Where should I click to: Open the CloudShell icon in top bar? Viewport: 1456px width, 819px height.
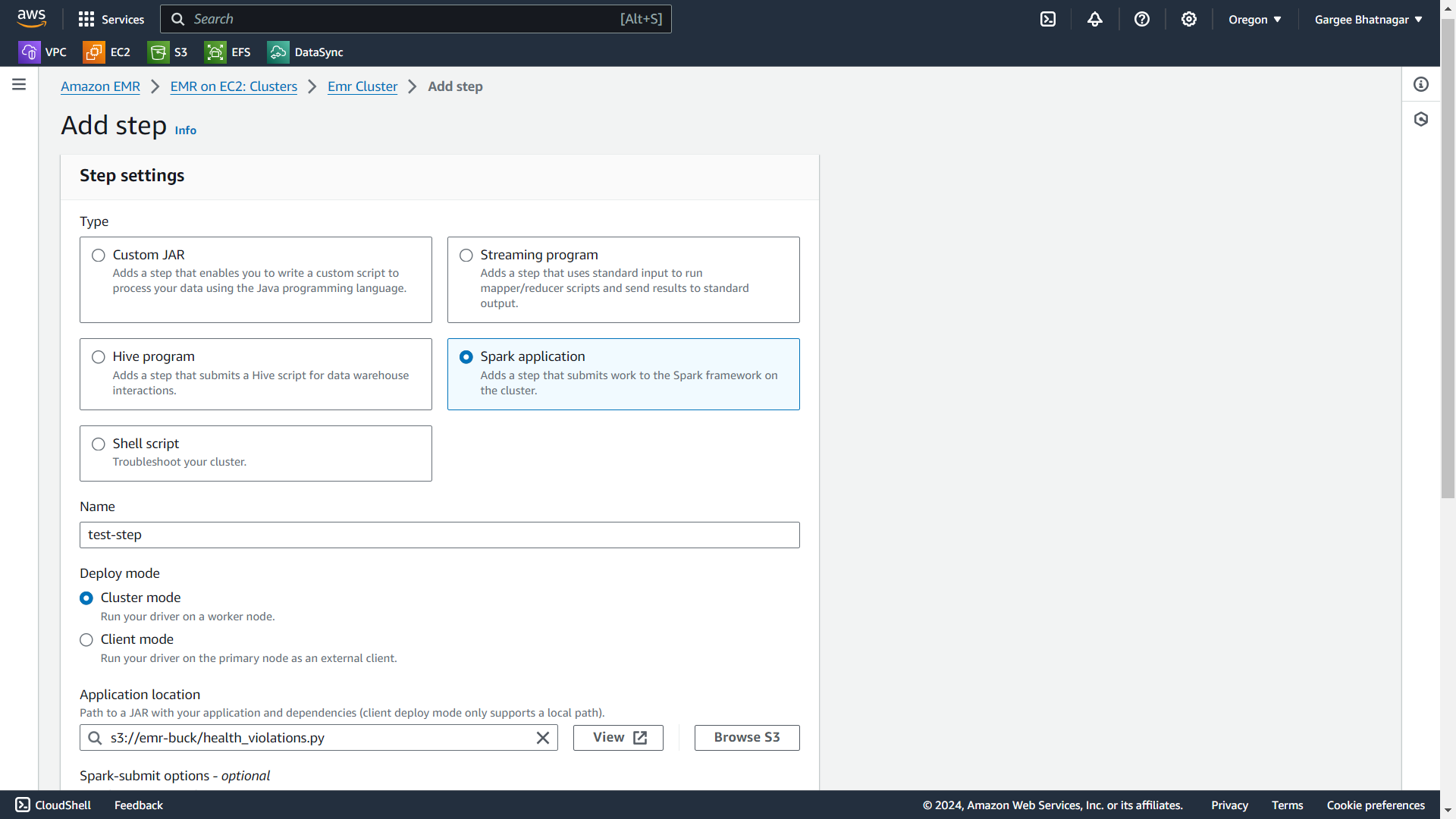(1048, 20)
